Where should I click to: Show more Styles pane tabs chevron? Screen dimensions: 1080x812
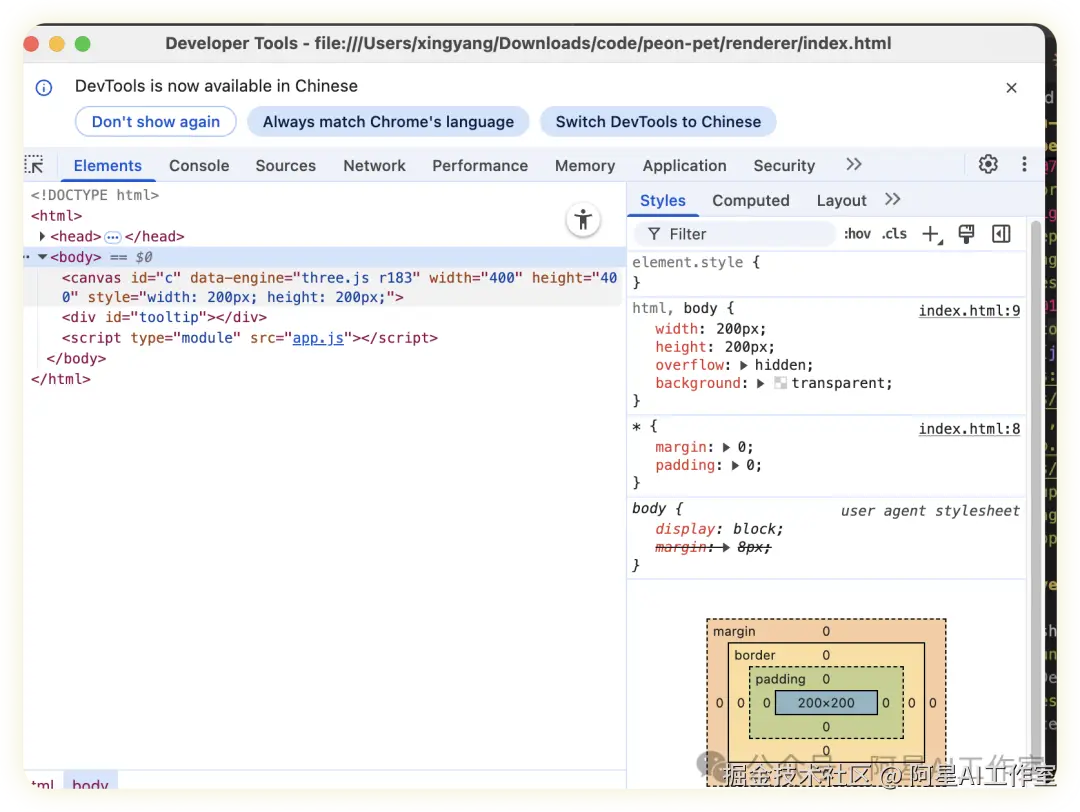point(893,200)
